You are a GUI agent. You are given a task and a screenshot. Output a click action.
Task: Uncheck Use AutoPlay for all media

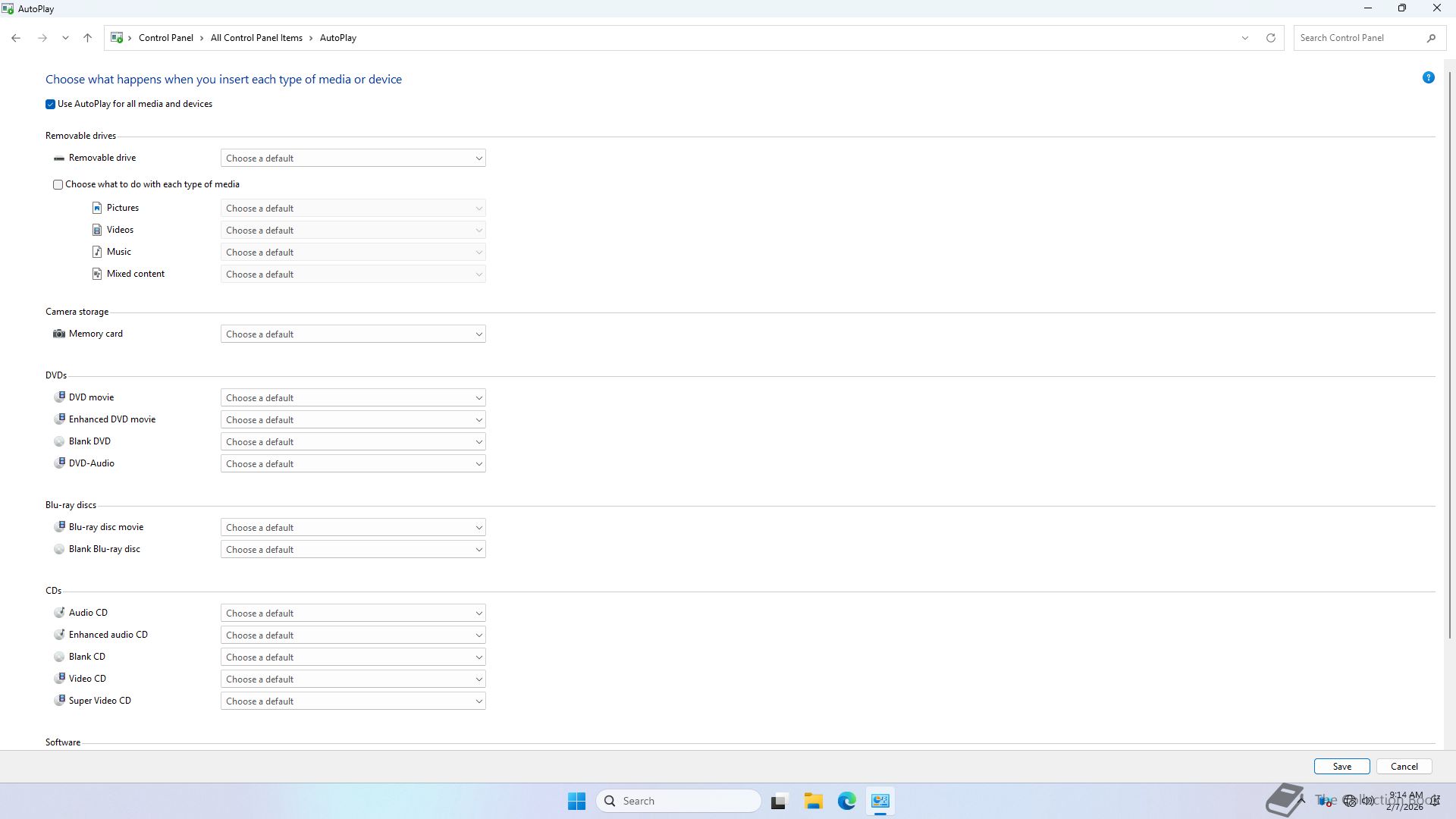pos(51,105)
